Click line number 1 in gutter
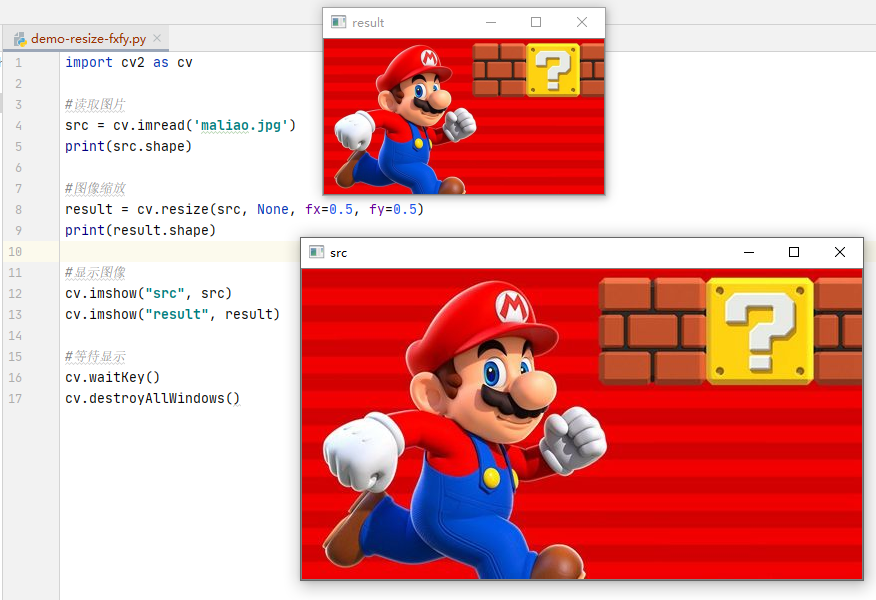This screenshot has width=876, height=600. coord(18,63)
